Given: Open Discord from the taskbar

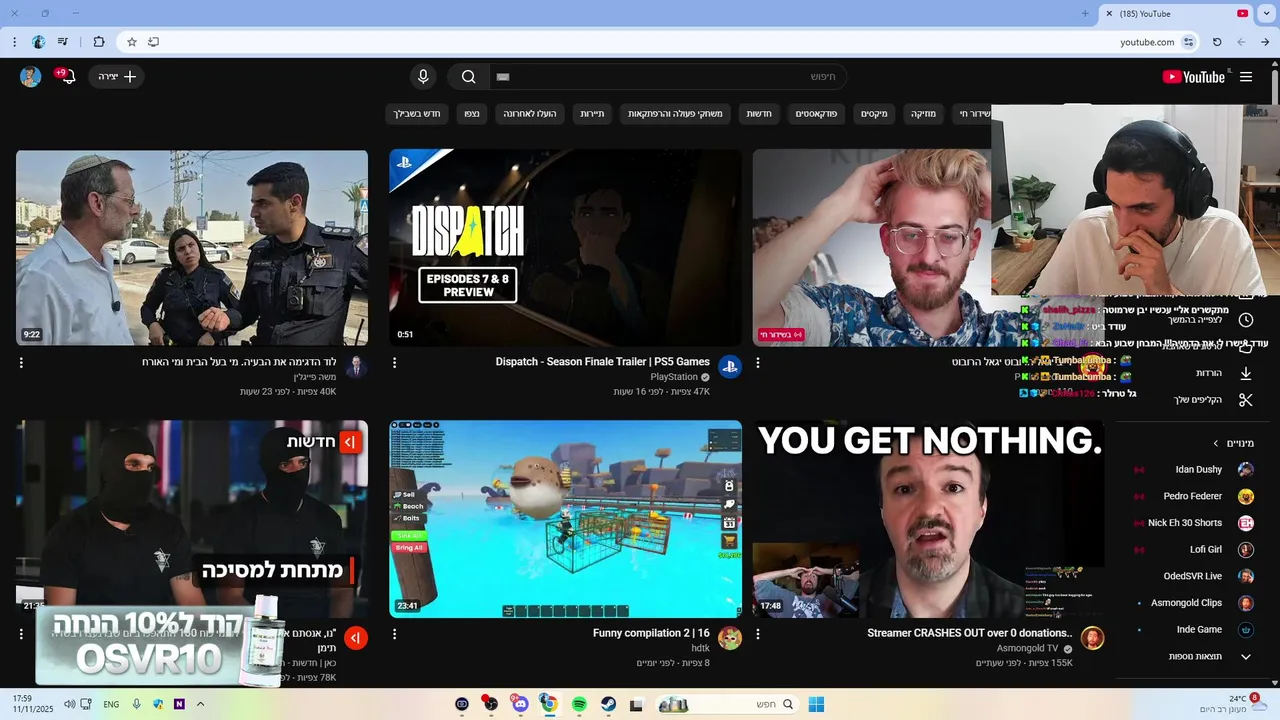Looking at the screenshot, I should point(520,704).
